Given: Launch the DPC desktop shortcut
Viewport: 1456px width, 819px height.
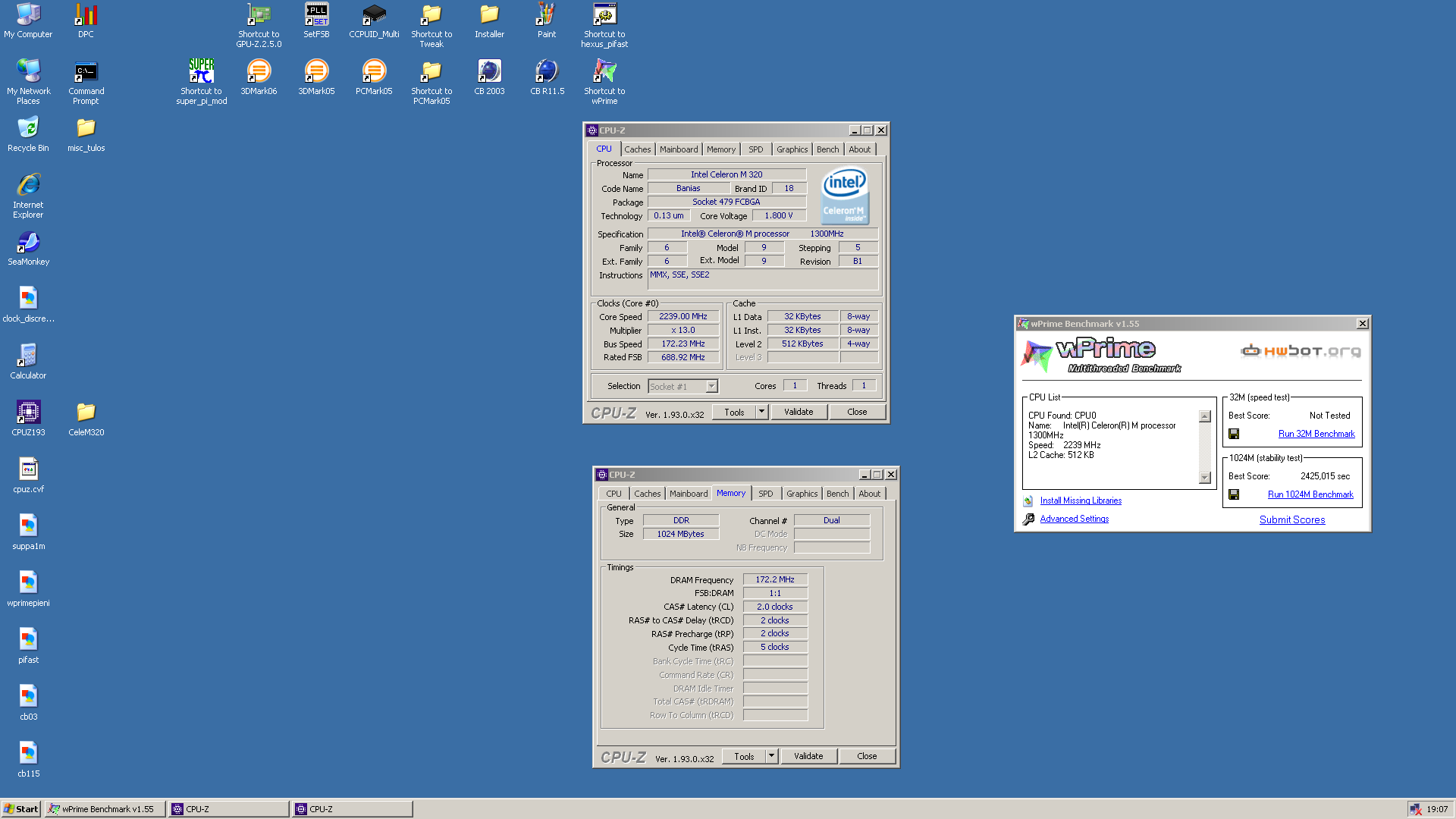Looking at the screenshot, I should tap(86, 20).
